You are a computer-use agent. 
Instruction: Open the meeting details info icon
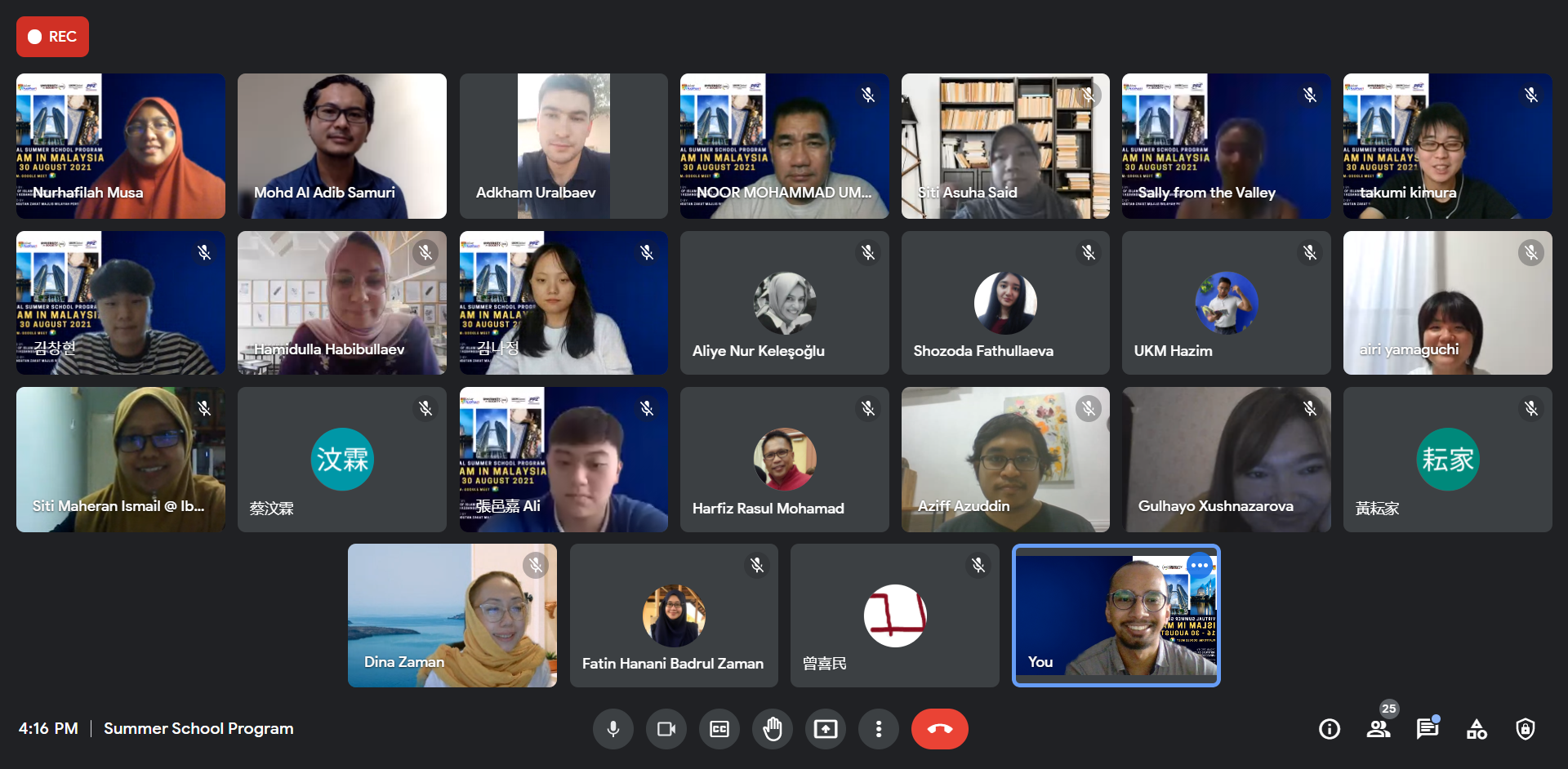tap(1330, 729)
